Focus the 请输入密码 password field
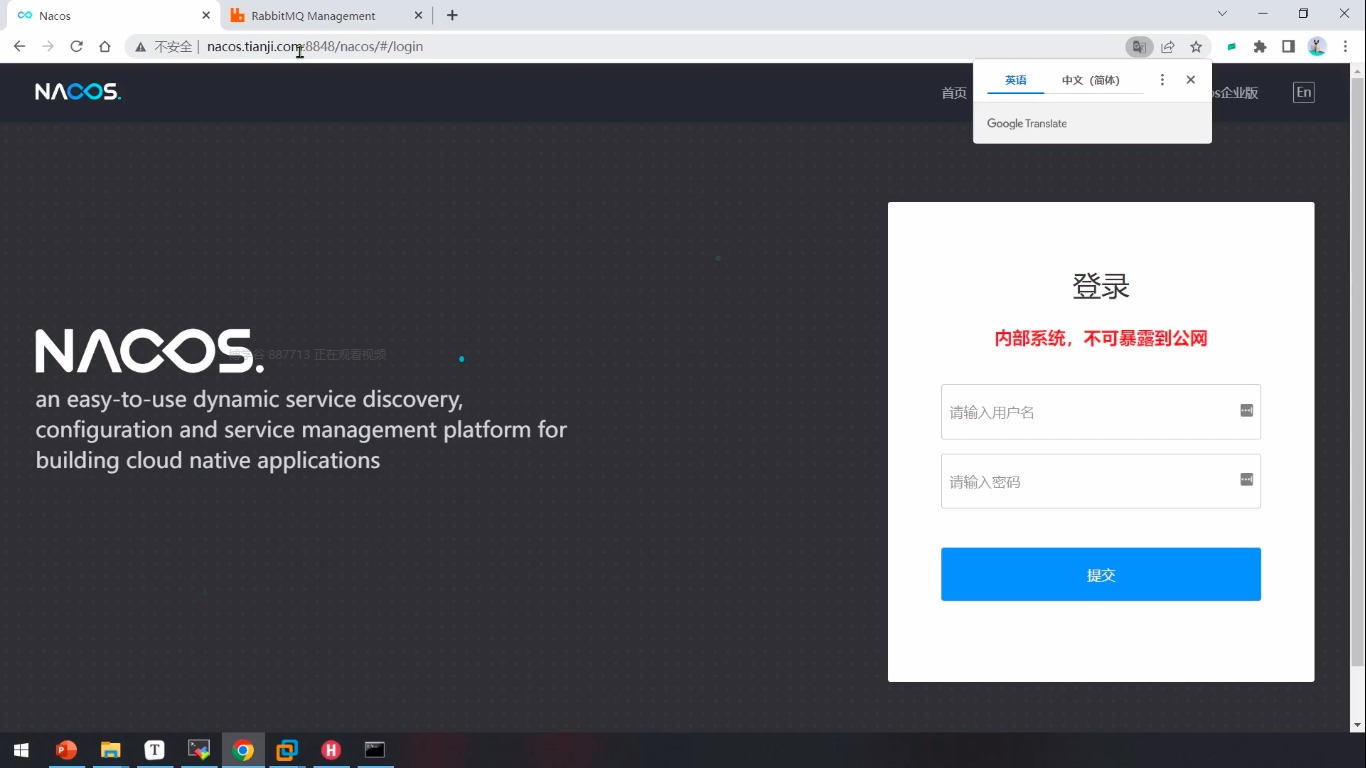Viewport: 1366px width, 768px height. (x=1100, y=481)
